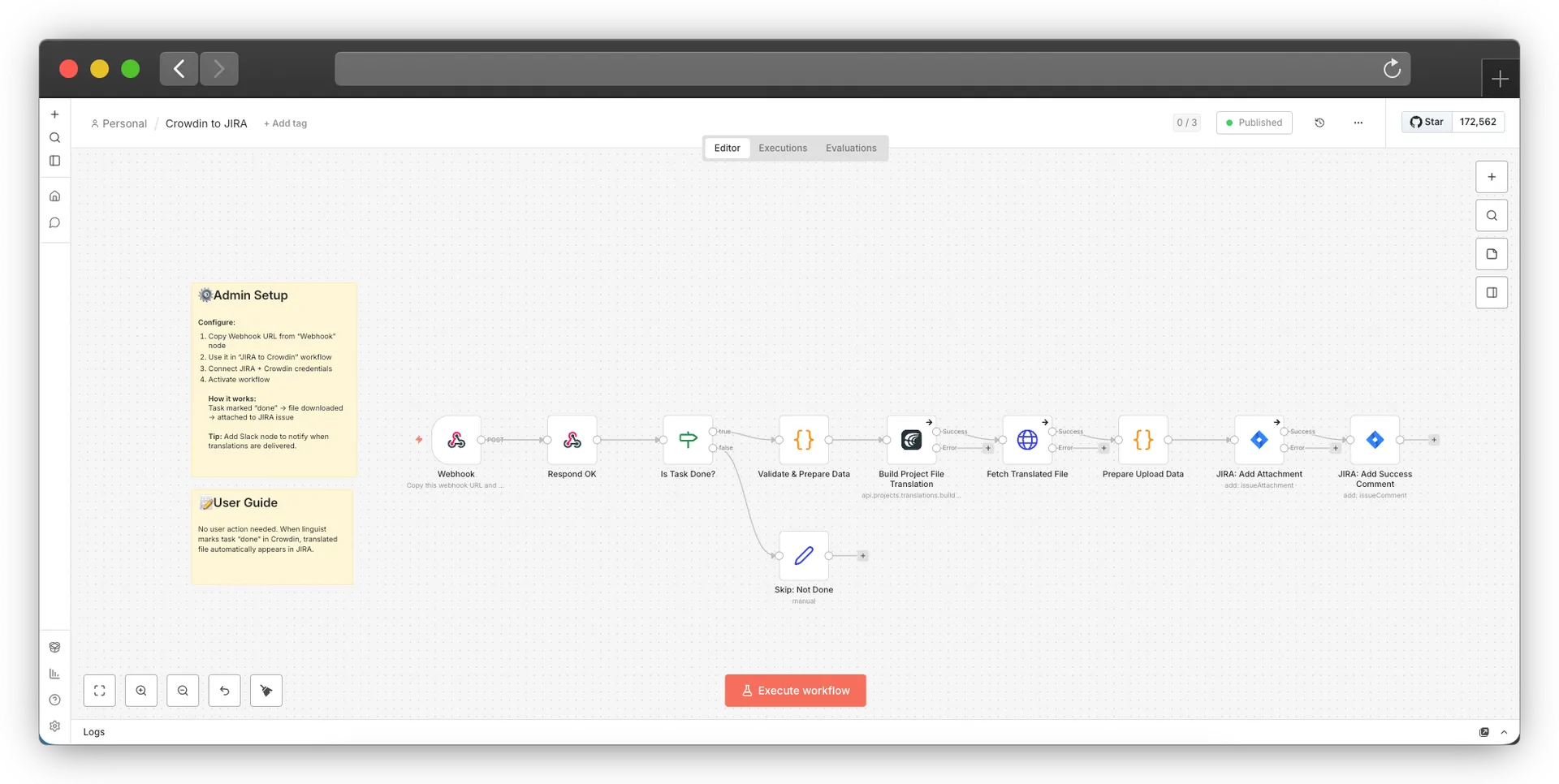This screenshot has height=784, width=1559.
Task: Open the Help question-mark icon
Action: pyautogui.click(x=54, y=700)
